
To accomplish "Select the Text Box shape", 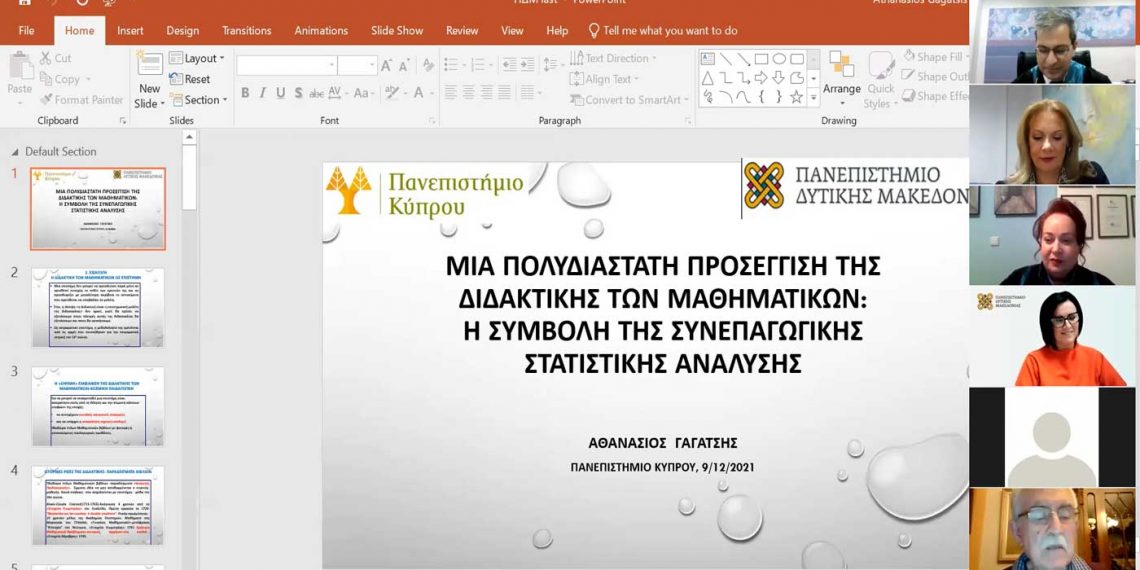I will click(x=708, y=59).
